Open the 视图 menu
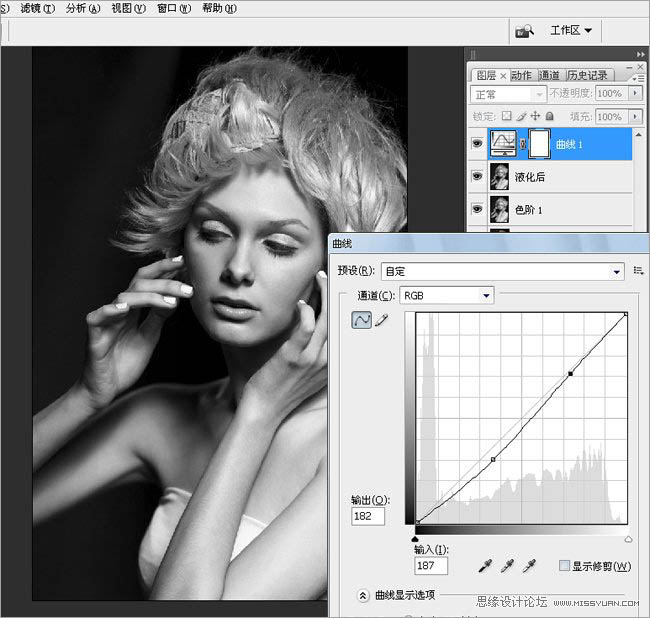 tap(125, 8)
